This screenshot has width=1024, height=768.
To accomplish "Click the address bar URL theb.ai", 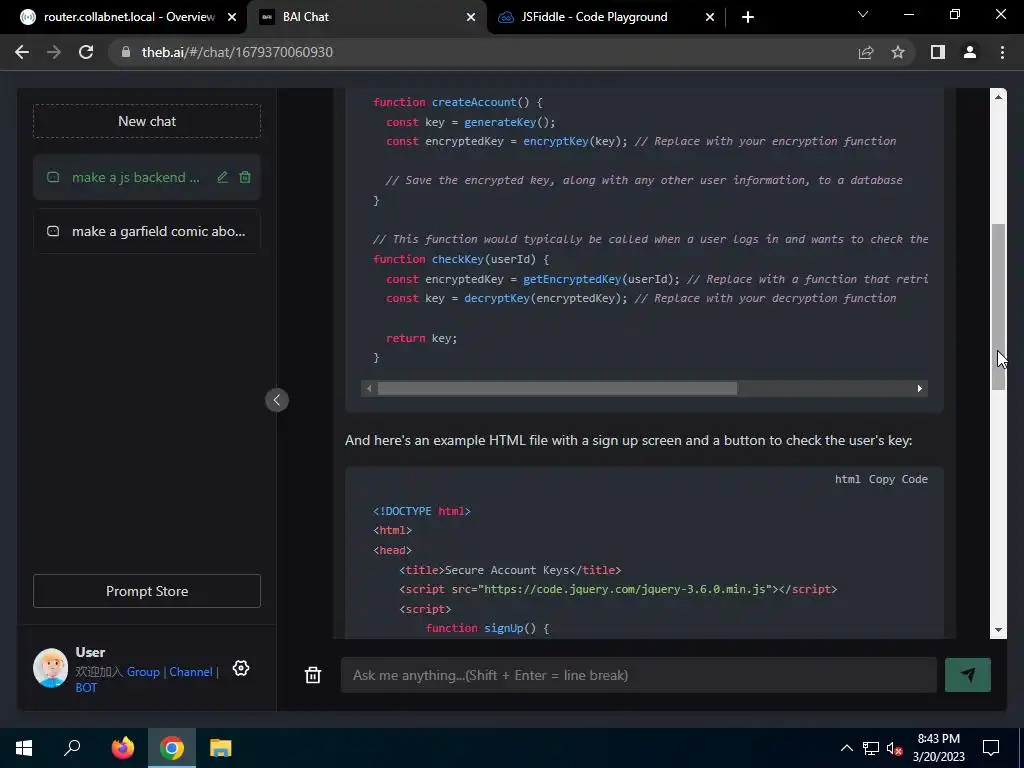I will 237,52.
